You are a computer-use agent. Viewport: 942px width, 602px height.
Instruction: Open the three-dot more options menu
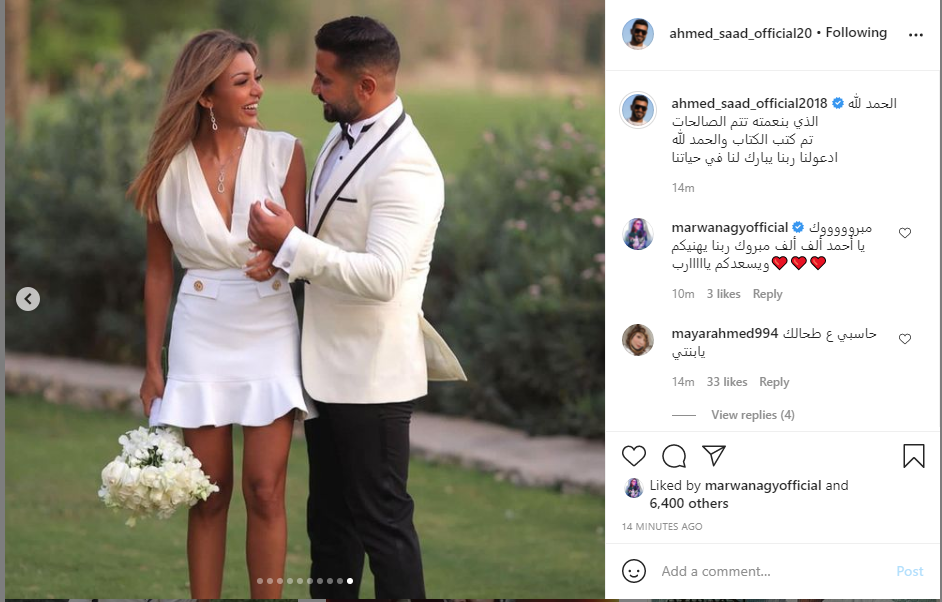916,35
